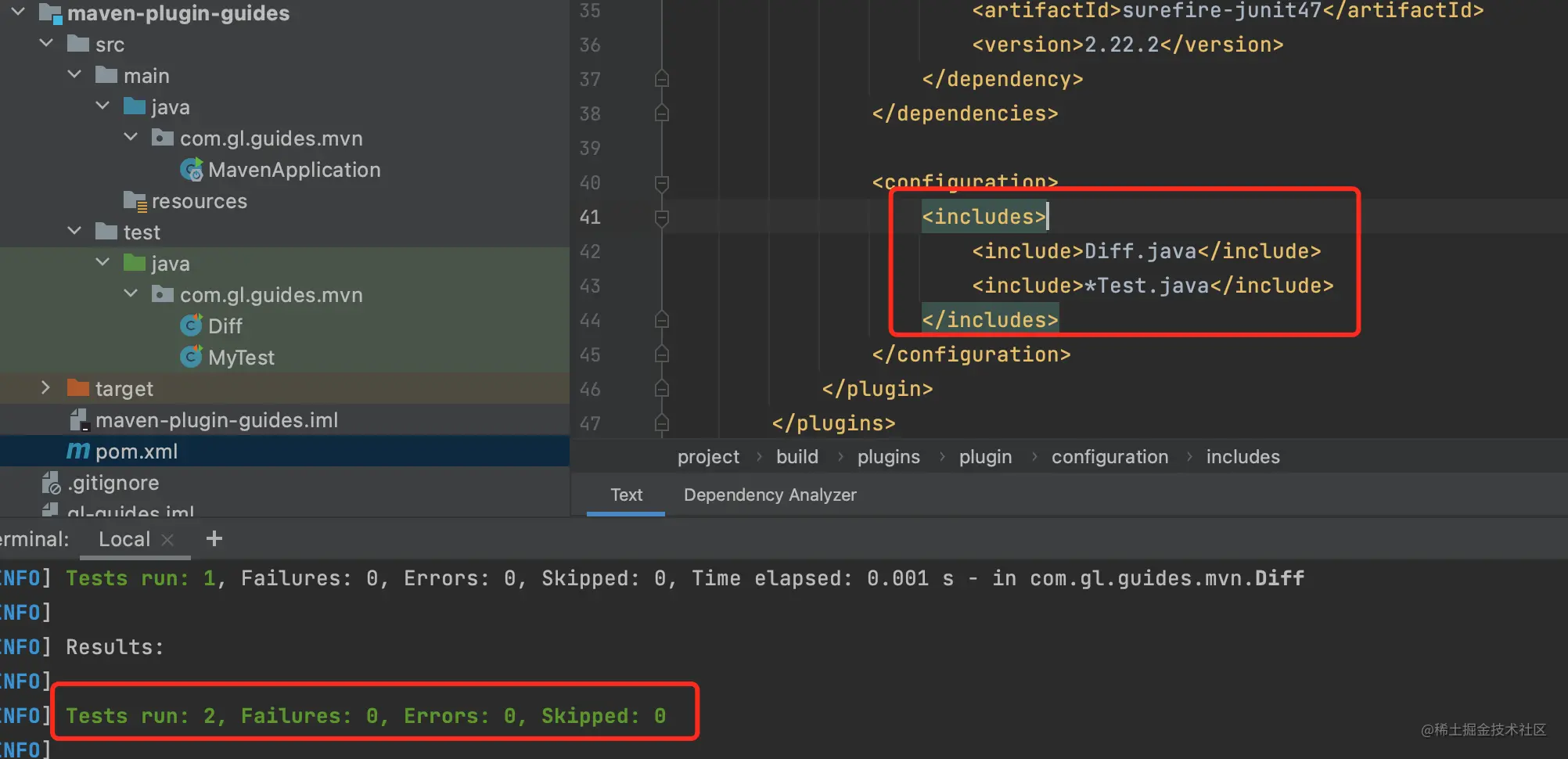This screenshot has height=759, width=1568.
Task: Open a new terminal session tab
Action: click(214, 538)
